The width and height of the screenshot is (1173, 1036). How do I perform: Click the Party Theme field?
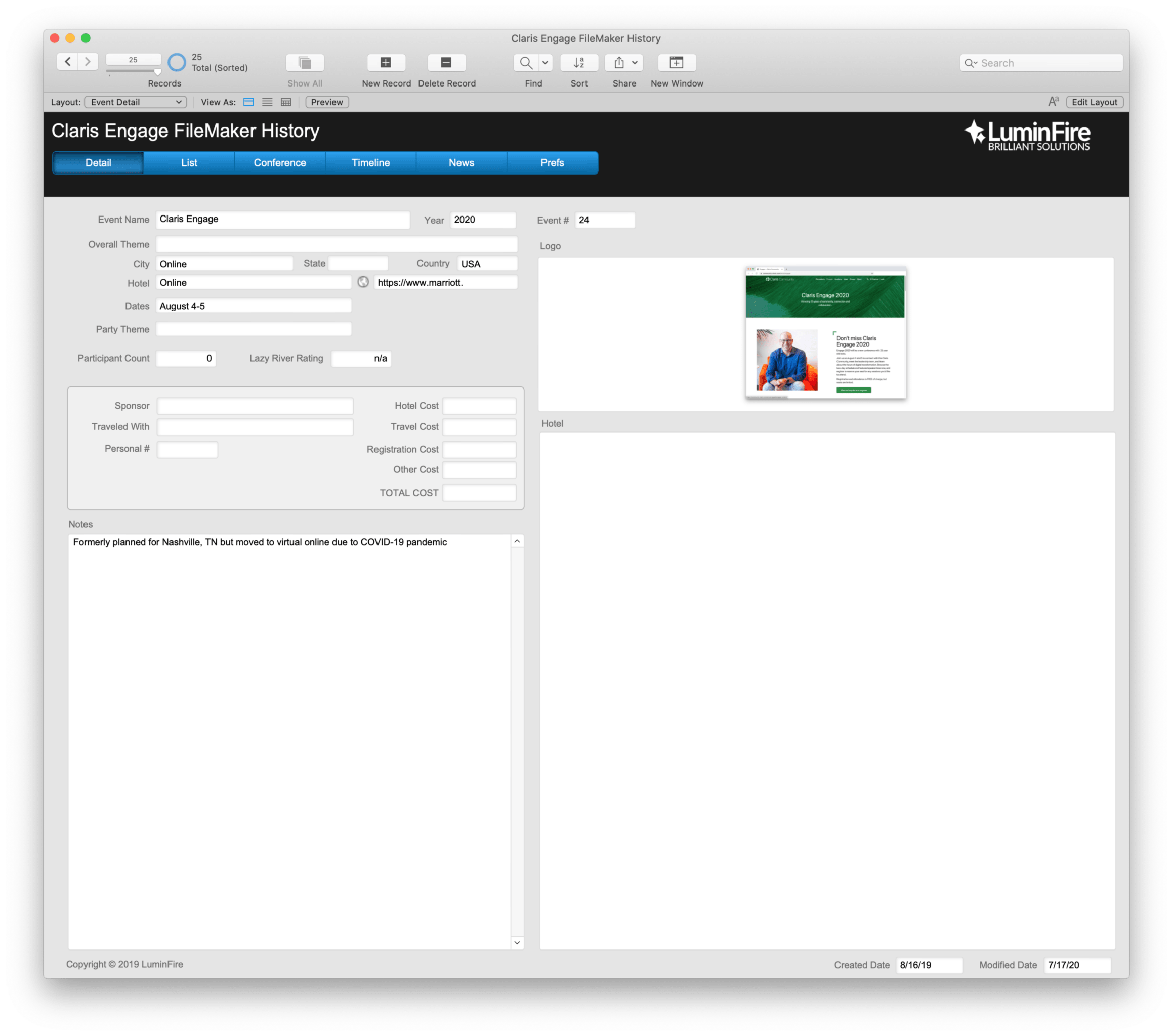pos(254,329)
